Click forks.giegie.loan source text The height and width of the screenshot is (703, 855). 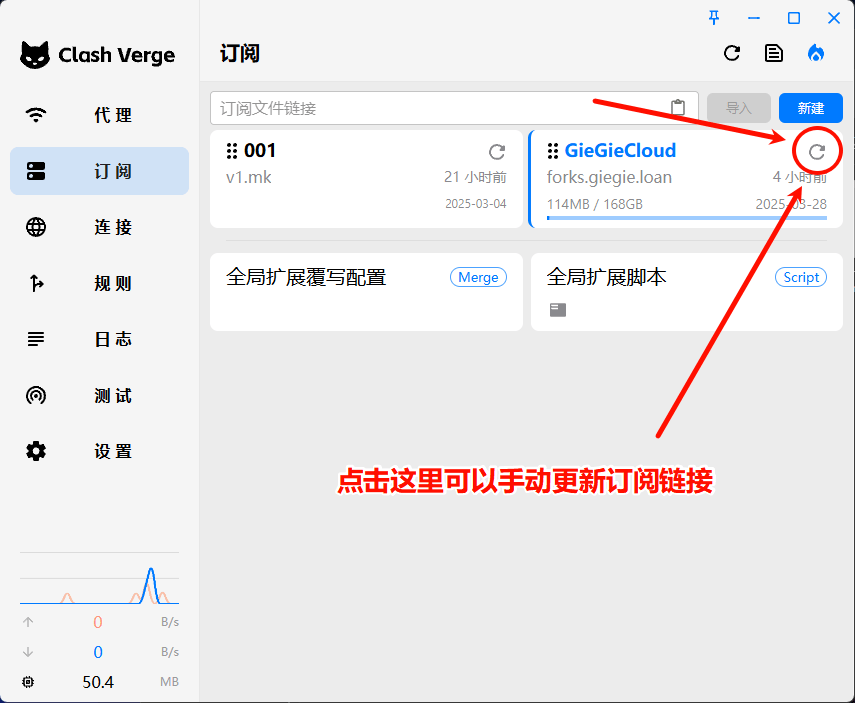click(x=609, y=178)
